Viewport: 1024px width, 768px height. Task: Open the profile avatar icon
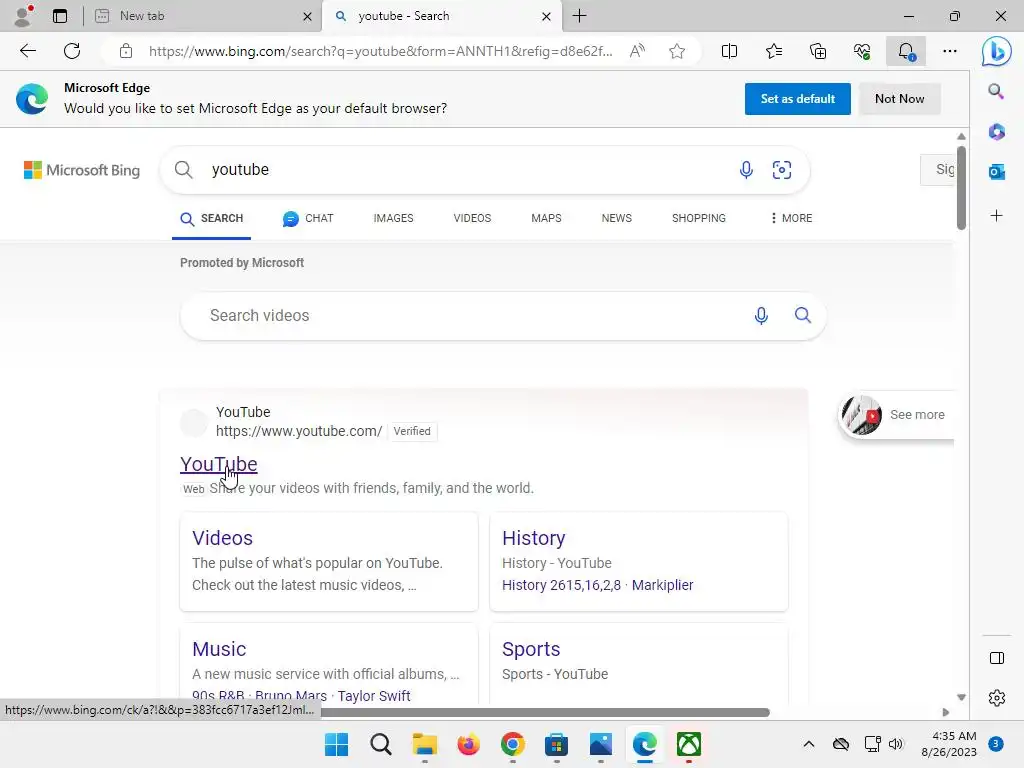pyautogui.click(x=23, y=16)
